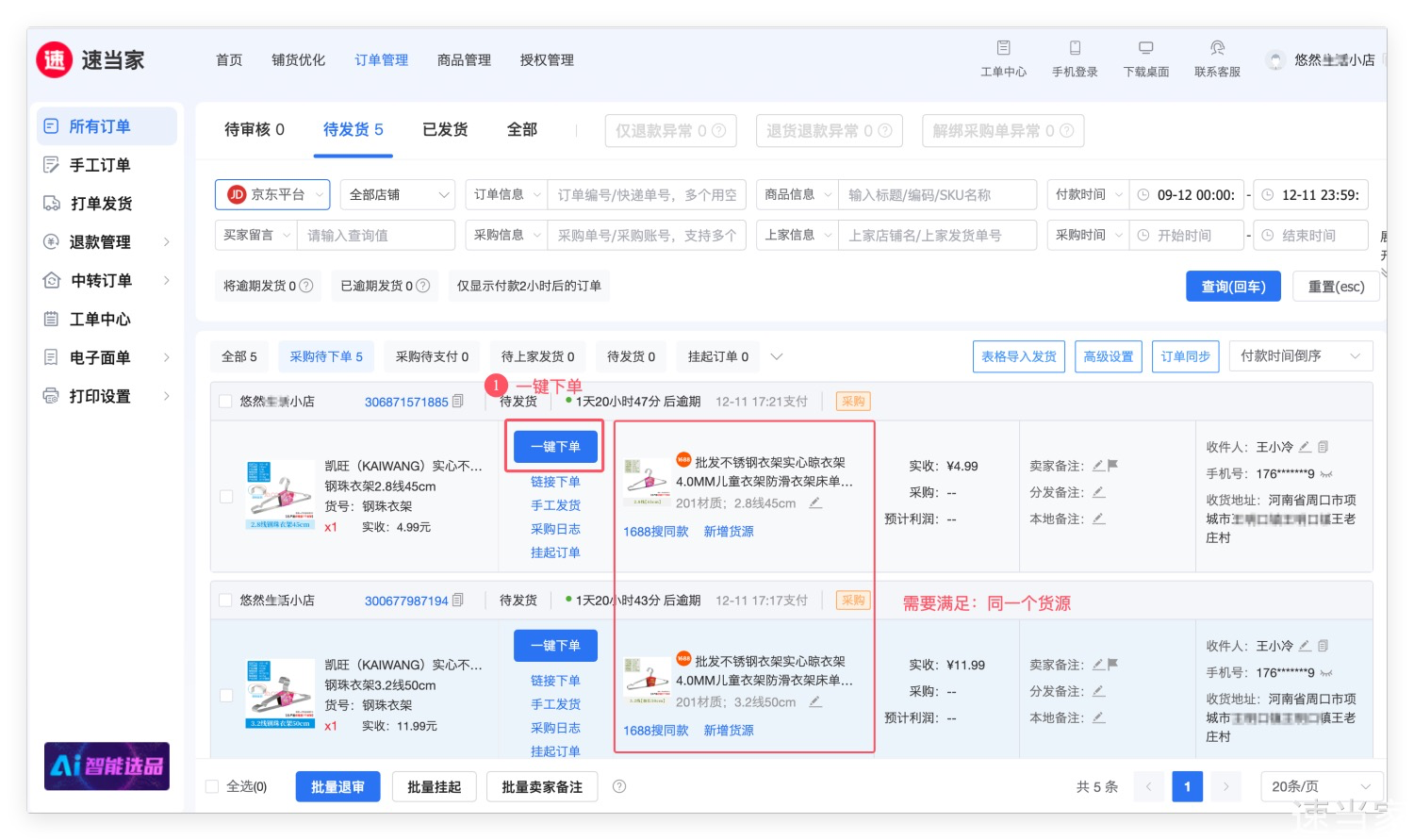The width and height of the screenshot is (1414, 840).
Task: Switch to the 已发货 tab
Action: [x=445, y=130]
